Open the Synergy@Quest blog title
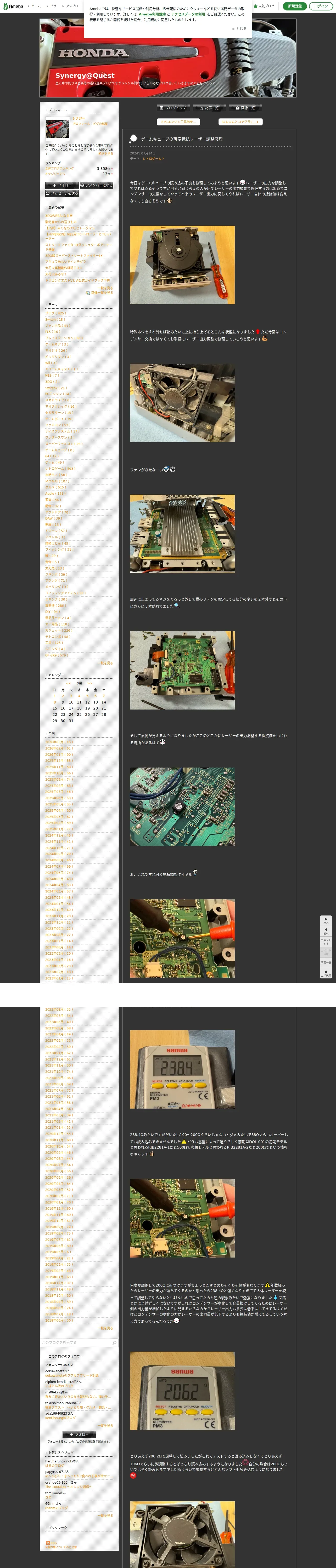Viewport: 336px width, 1568px height. [85, 76]
